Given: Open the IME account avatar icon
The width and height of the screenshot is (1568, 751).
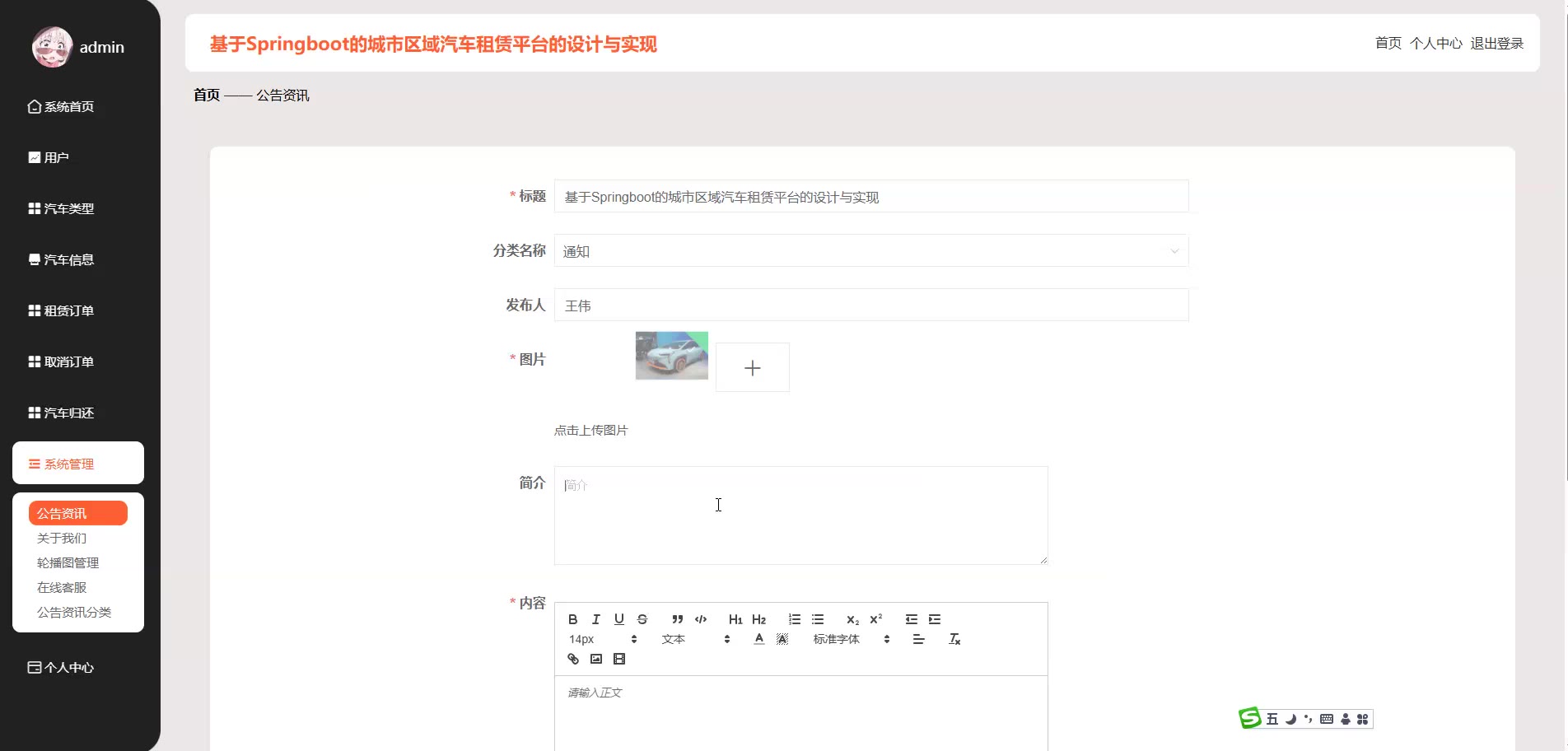Looking at the screenshot, I should [x=1346, y=719].
